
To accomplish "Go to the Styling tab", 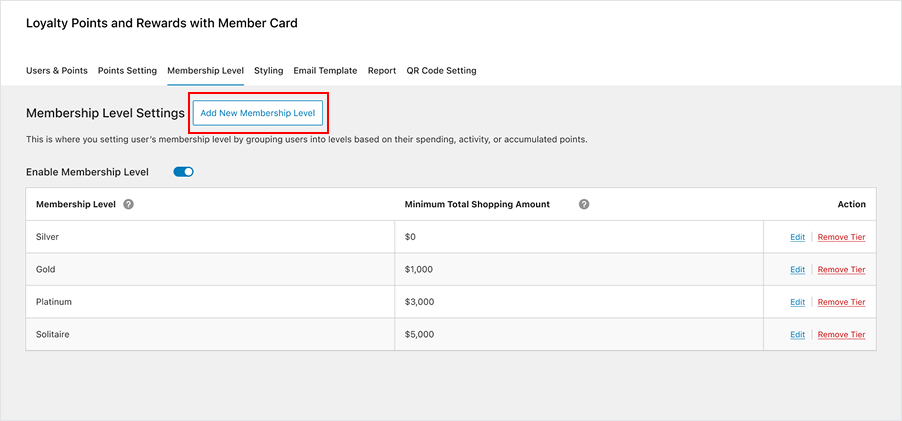I will (269, 71).
